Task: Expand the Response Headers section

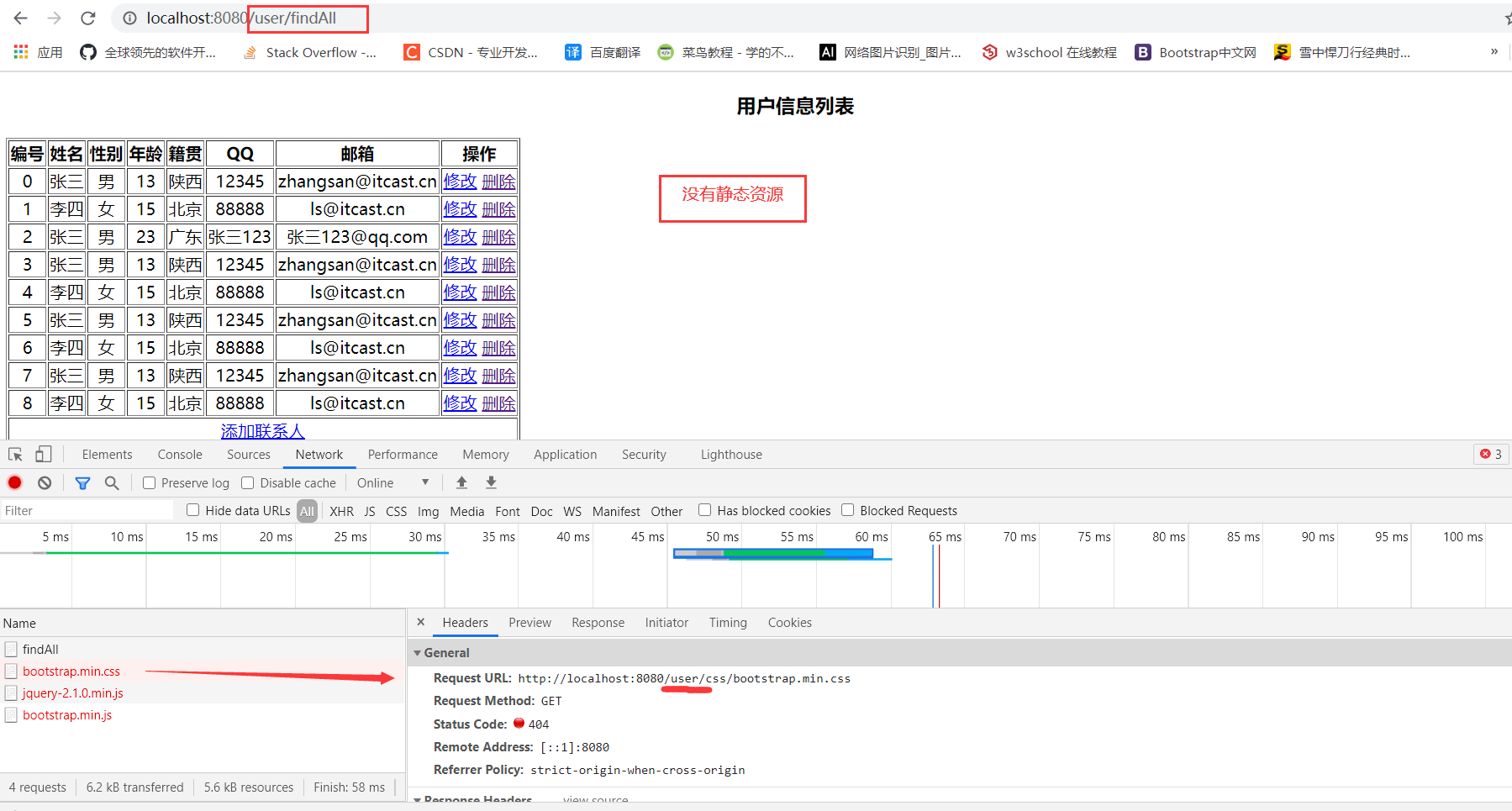Action: (418, 799)
